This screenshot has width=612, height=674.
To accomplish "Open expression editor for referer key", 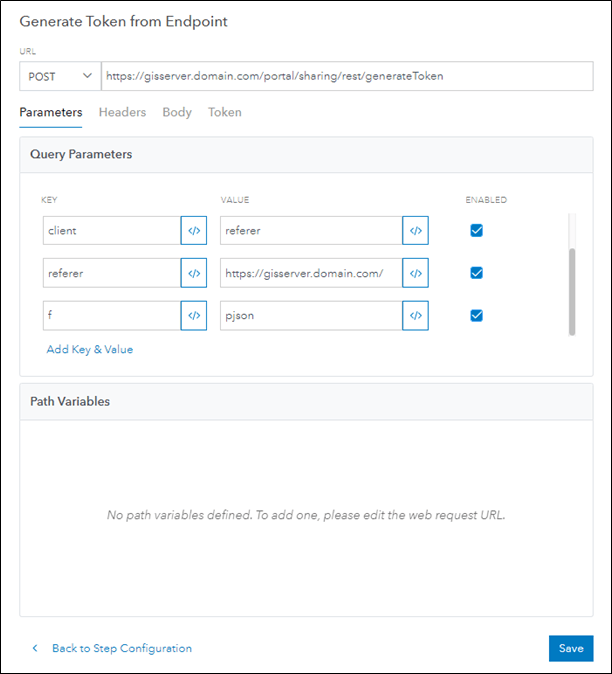I will (194, 273).
